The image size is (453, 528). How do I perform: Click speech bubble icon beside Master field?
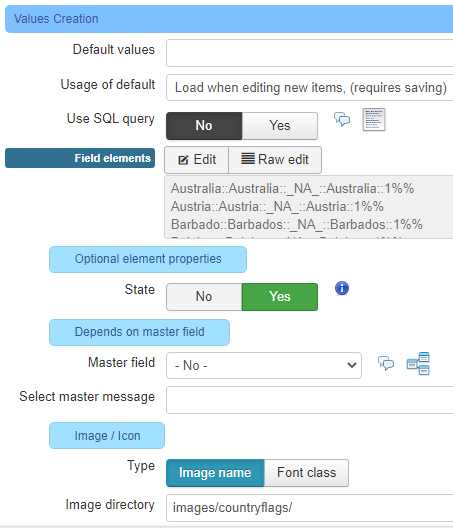pyautogui.click(x=386, y=363)
